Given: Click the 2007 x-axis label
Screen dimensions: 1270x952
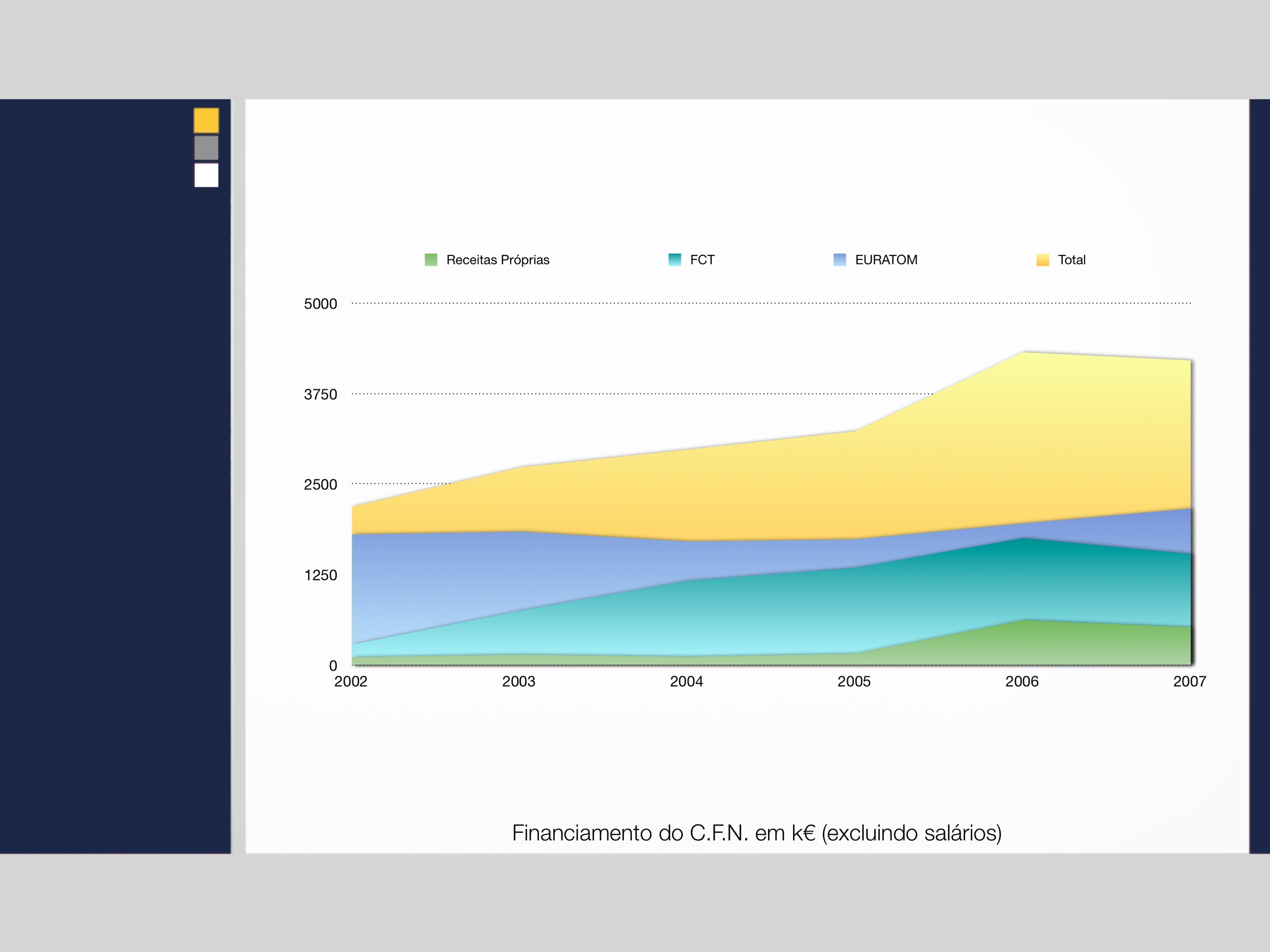Looking at the screenshot, I should [x=1189, y=682].
